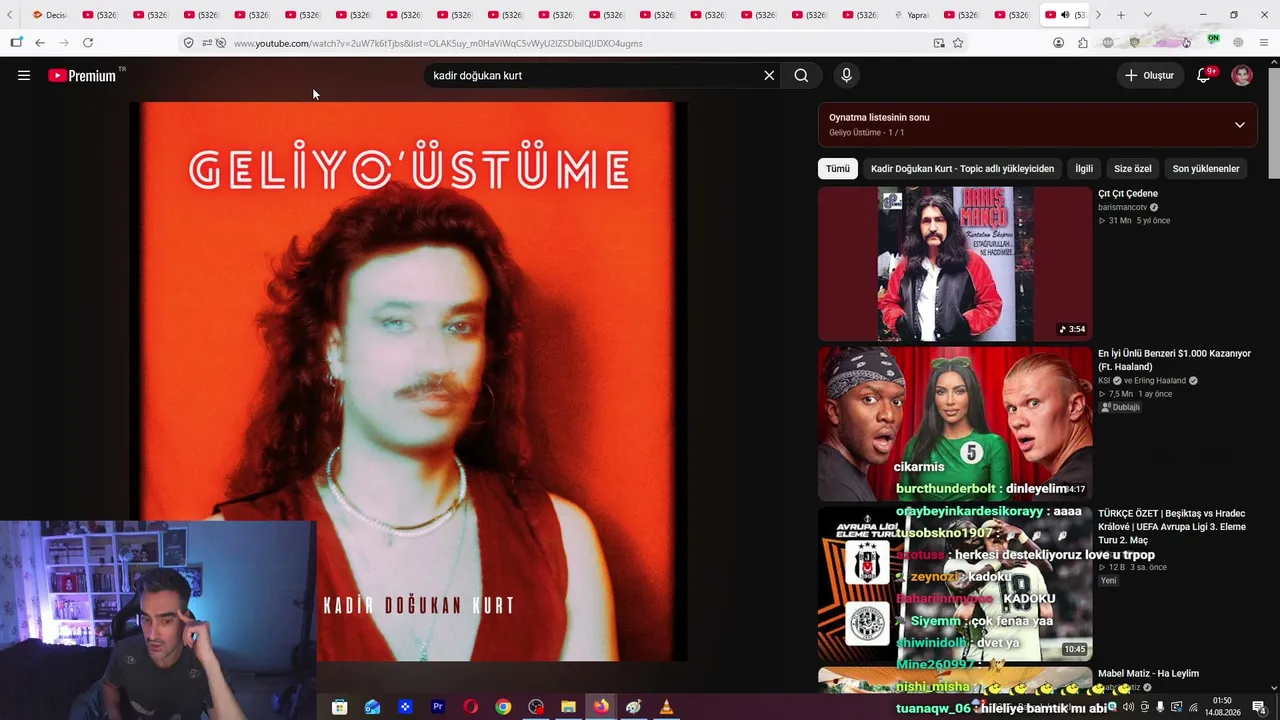Viewport: 1280px width, 720px height.
Task: Open the account avatar menu
Action: coord(1242,75)
